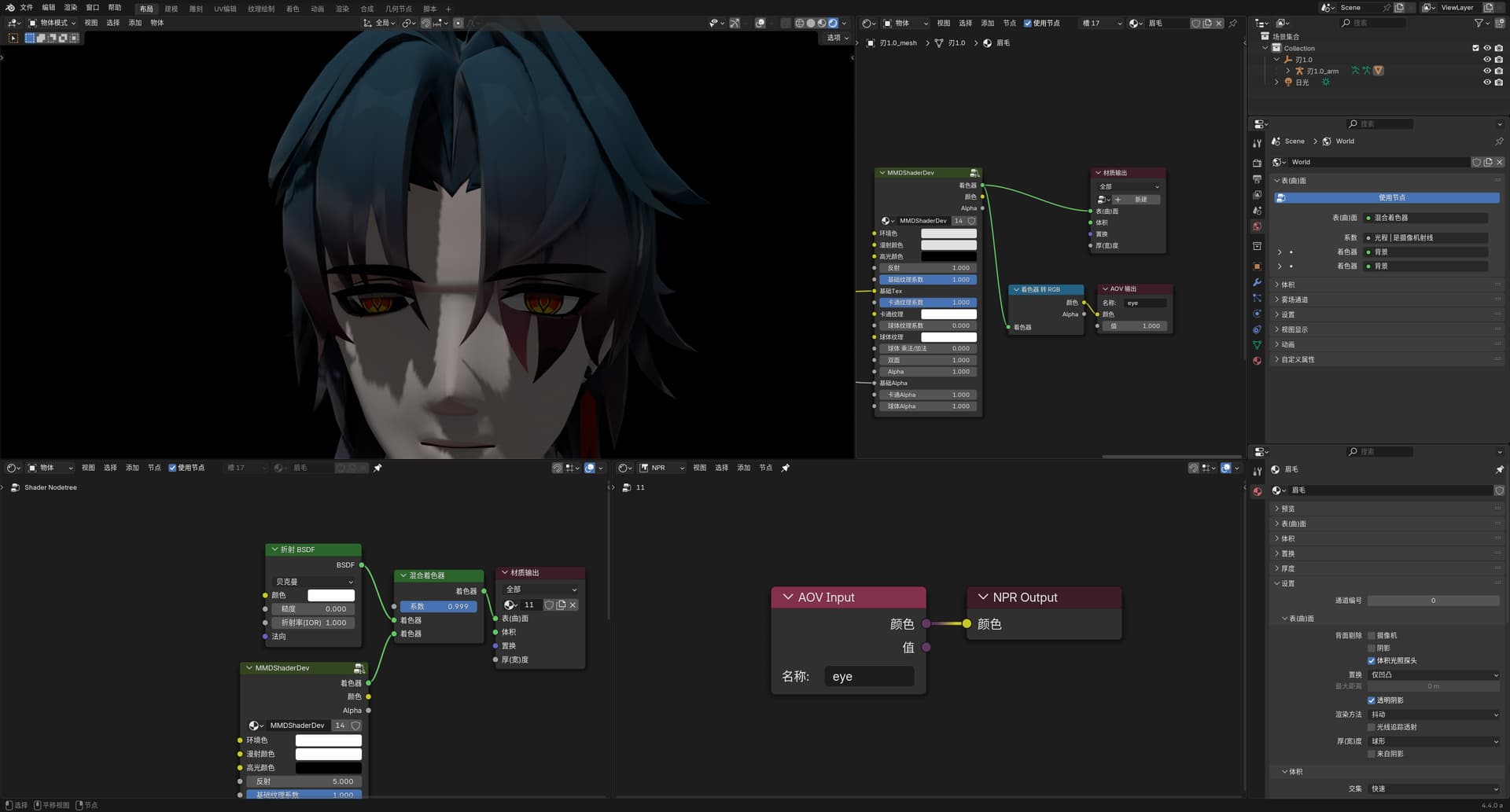Image resolution: width=1510 pixels, height=812 pixels.
Task: Open the outliner filter dropdown
Action: [1482, 23]
